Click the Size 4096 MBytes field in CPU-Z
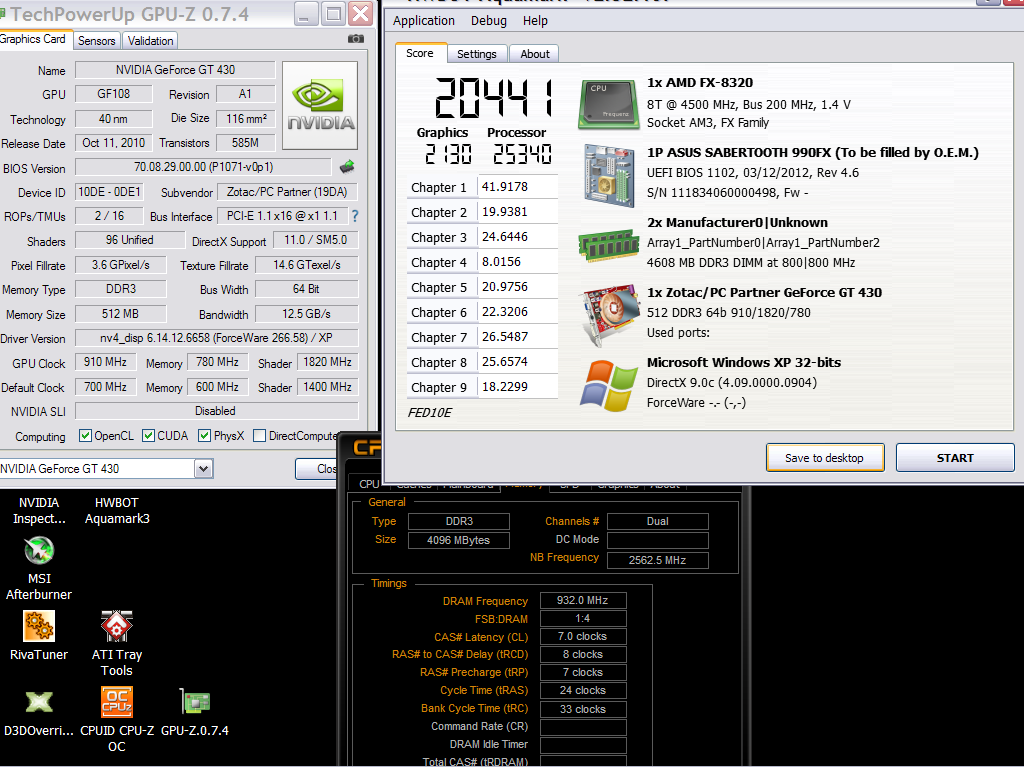The height and width of the screenshot is (768, 1024). pos(458,540)
